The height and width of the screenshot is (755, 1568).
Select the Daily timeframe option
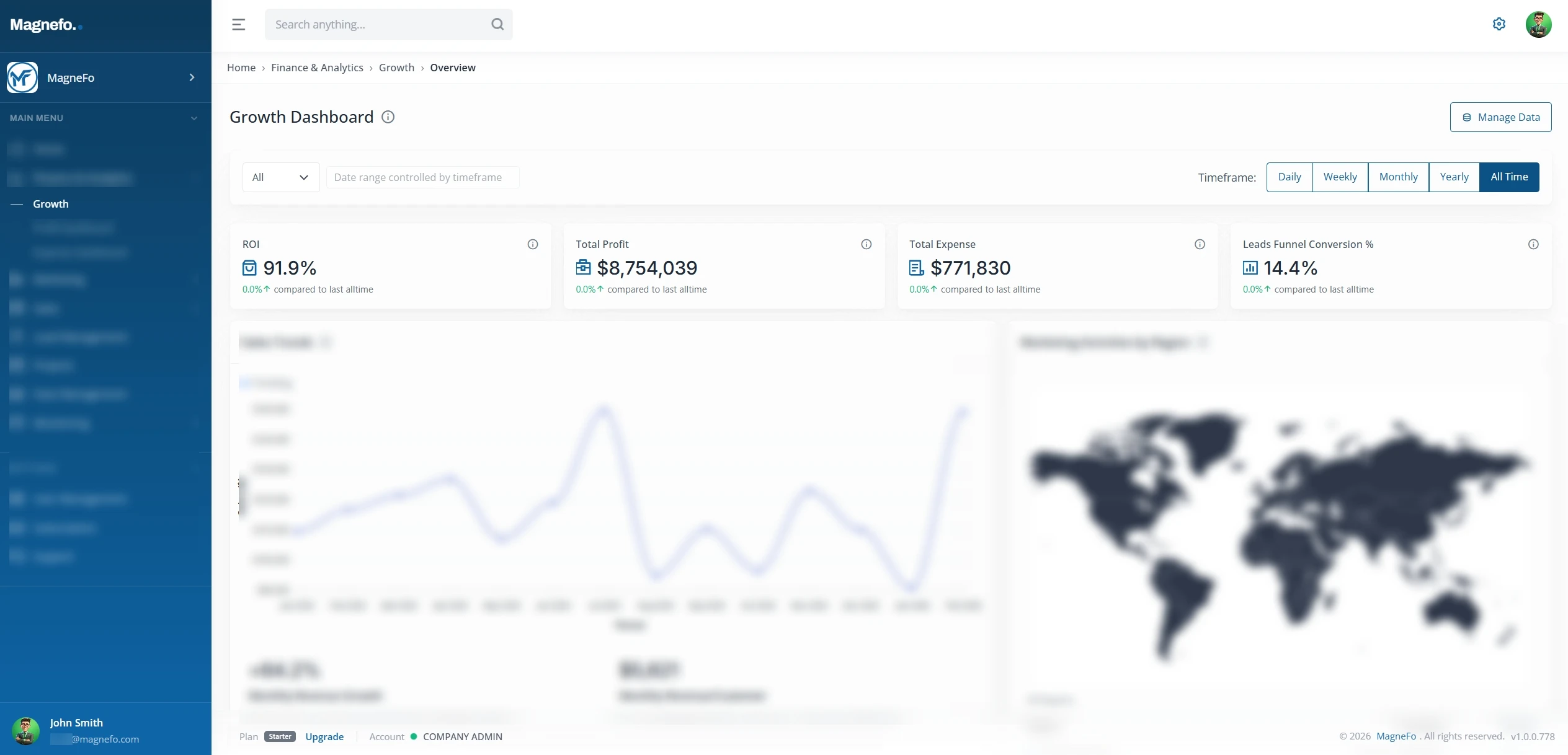pyautogui.click(x=1290, y=177)
